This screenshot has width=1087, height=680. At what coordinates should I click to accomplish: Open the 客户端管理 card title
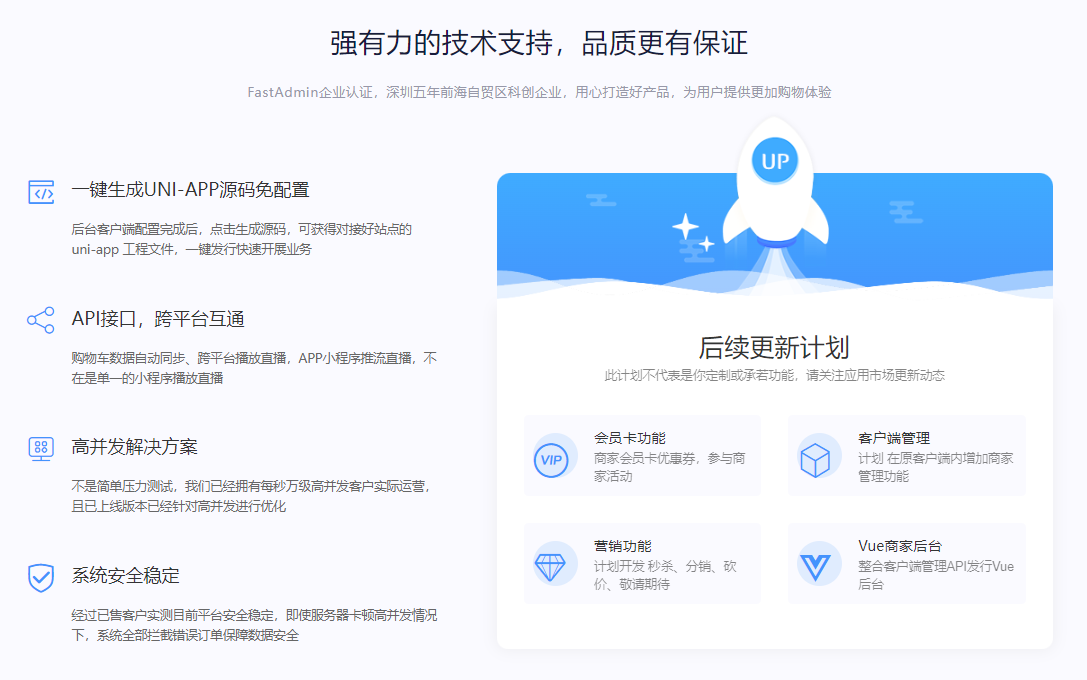point(894,438)
